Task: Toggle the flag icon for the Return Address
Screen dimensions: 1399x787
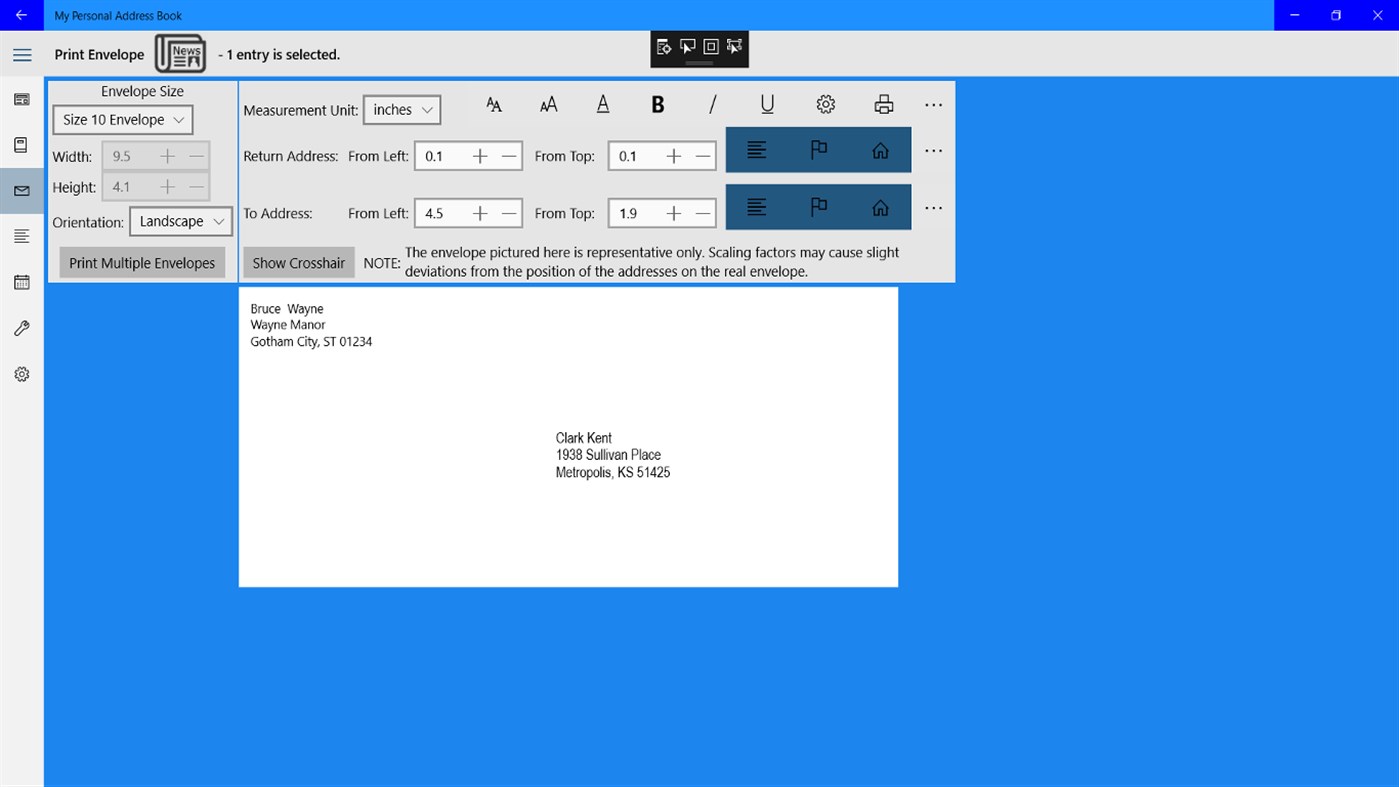Action: coord(818,149)
